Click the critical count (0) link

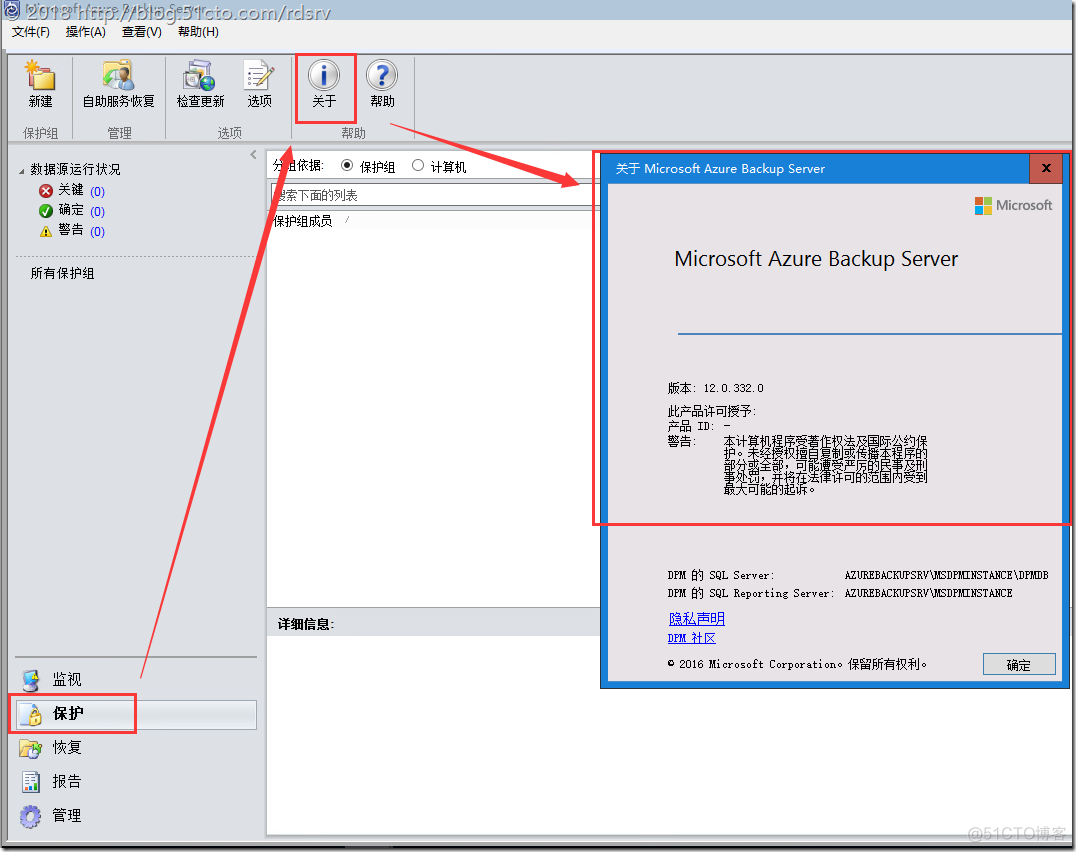(x=97, y=191)
